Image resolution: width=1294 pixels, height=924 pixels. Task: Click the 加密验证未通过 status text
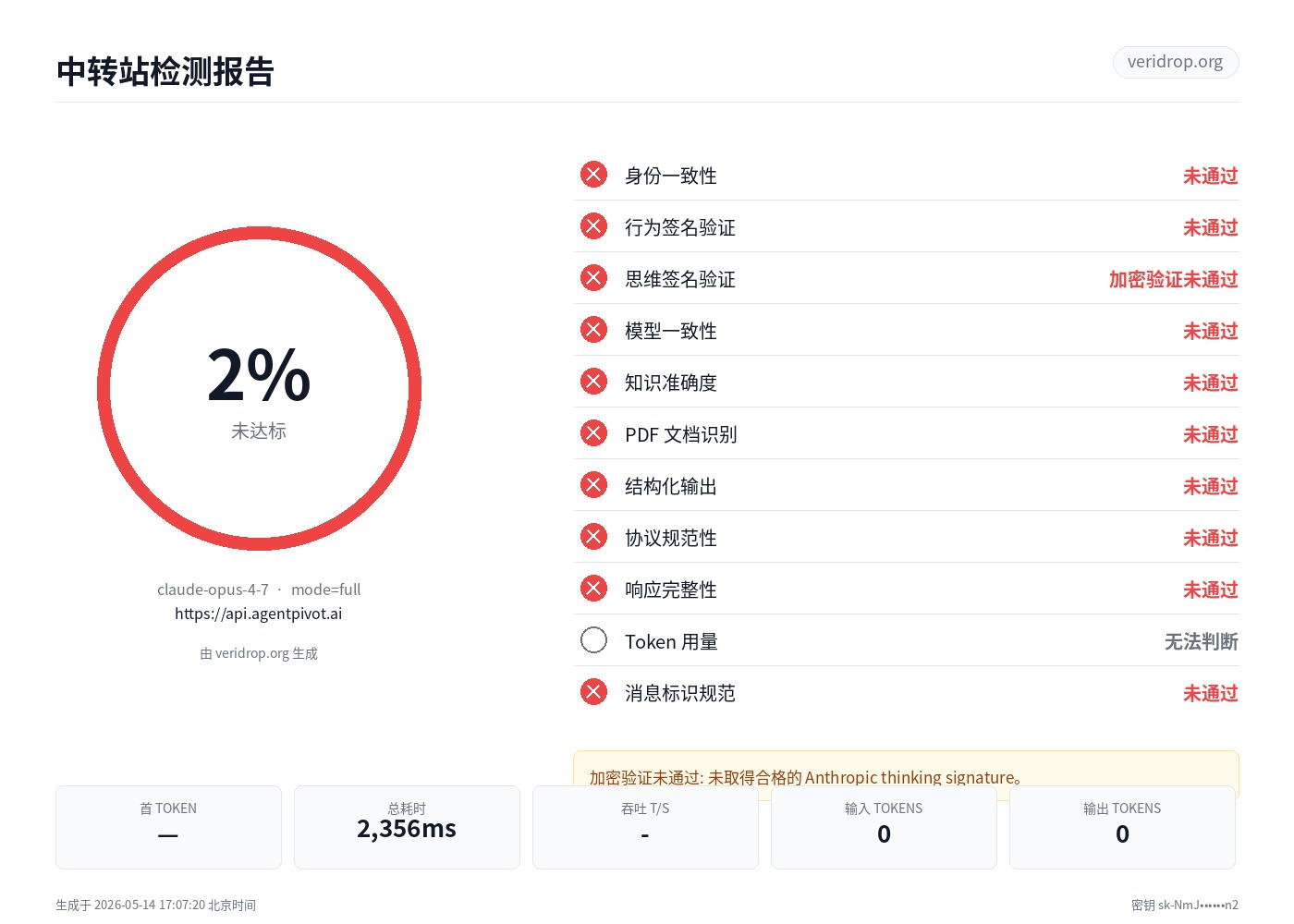(1173, 279)
